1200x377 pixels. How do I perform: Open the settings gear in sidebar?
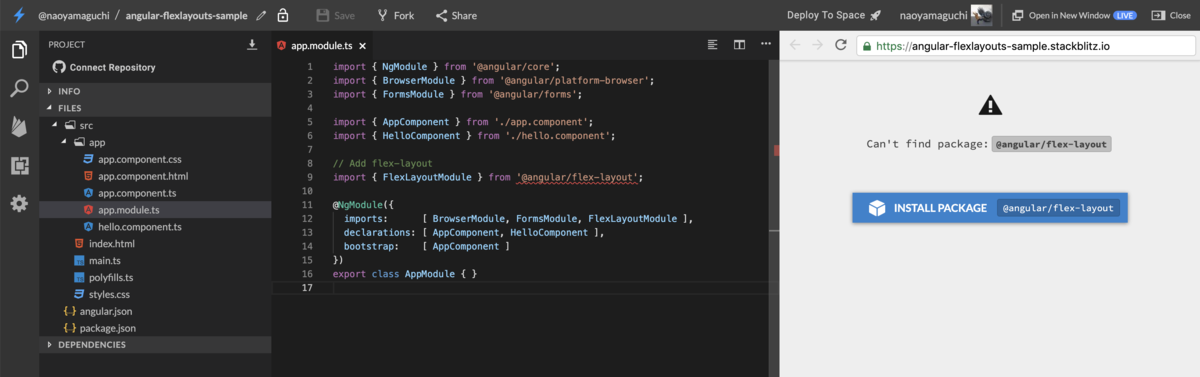tap(19, 203)
